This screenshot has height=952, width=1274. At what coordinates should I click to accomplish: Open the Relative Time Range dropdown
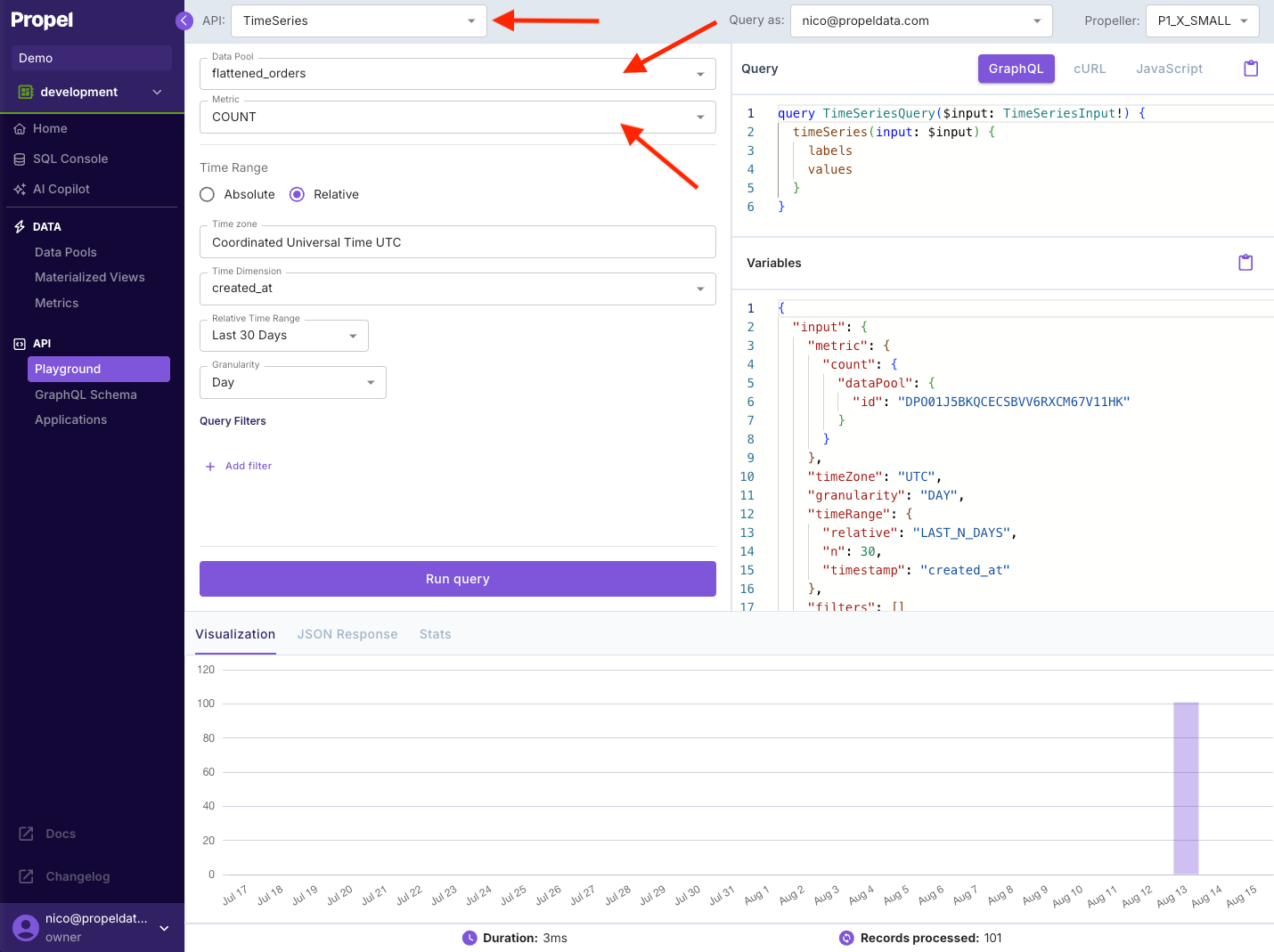click(284, 336)
